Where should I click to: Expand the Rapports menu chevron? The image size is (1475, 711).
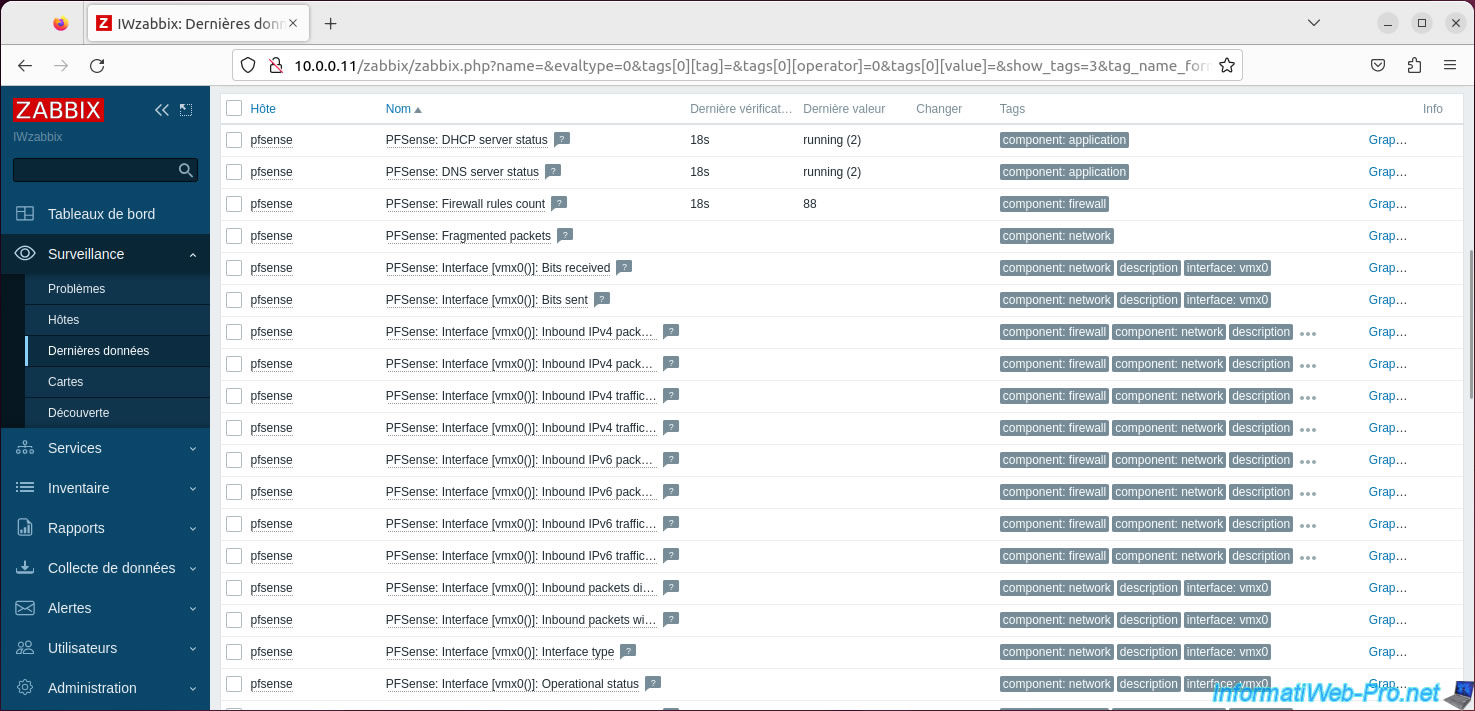(193, 529)
